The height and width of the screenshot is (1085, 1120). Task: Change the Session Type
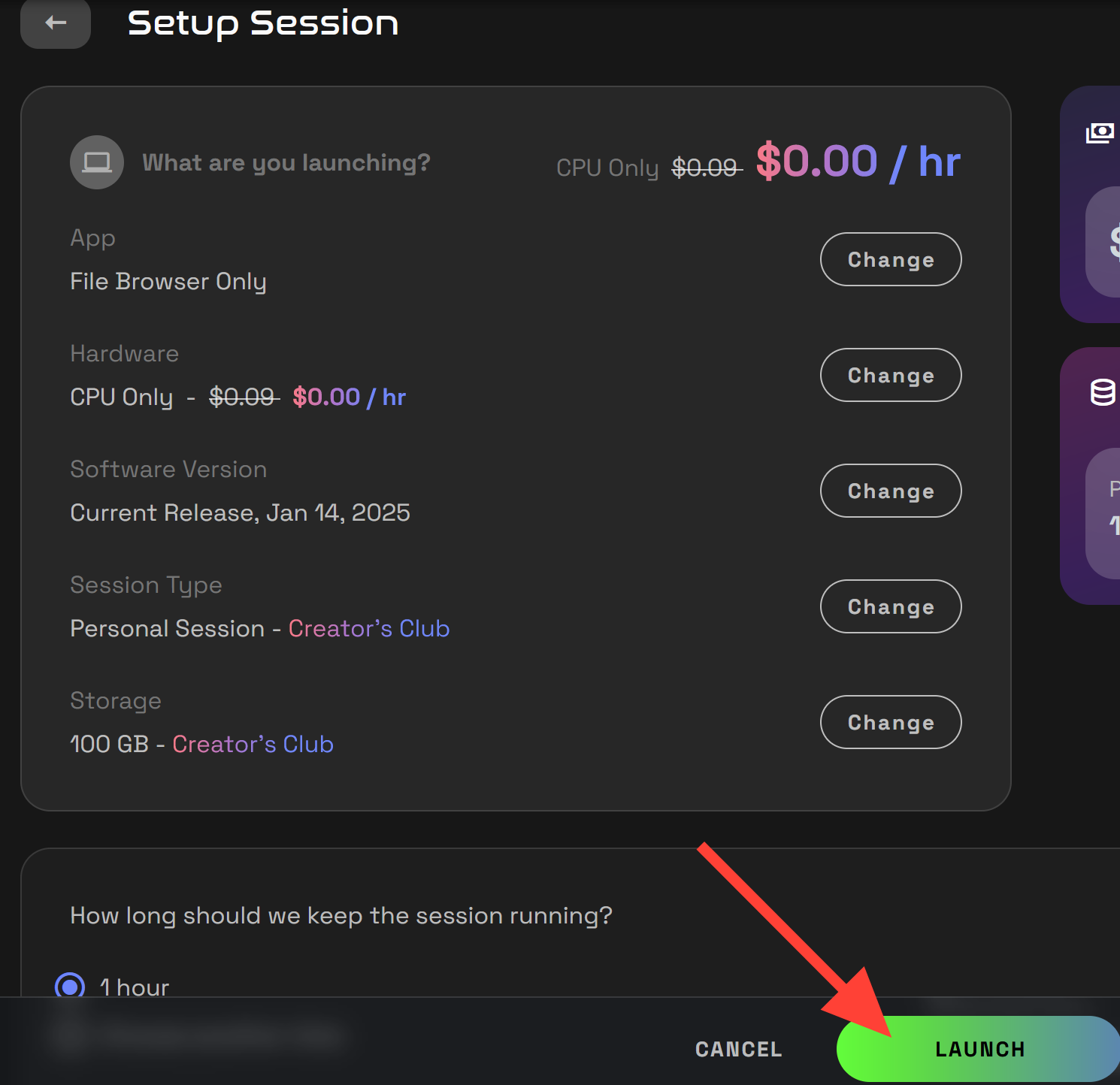click(890, 606)
